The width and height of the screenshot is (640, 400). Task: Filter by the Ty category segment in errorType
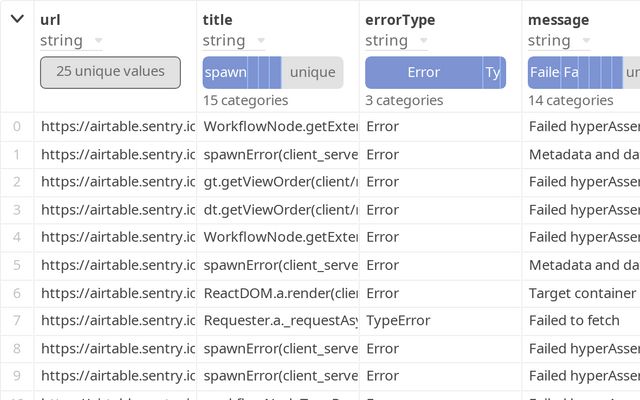pyautogui.click(x=493, y=72)
